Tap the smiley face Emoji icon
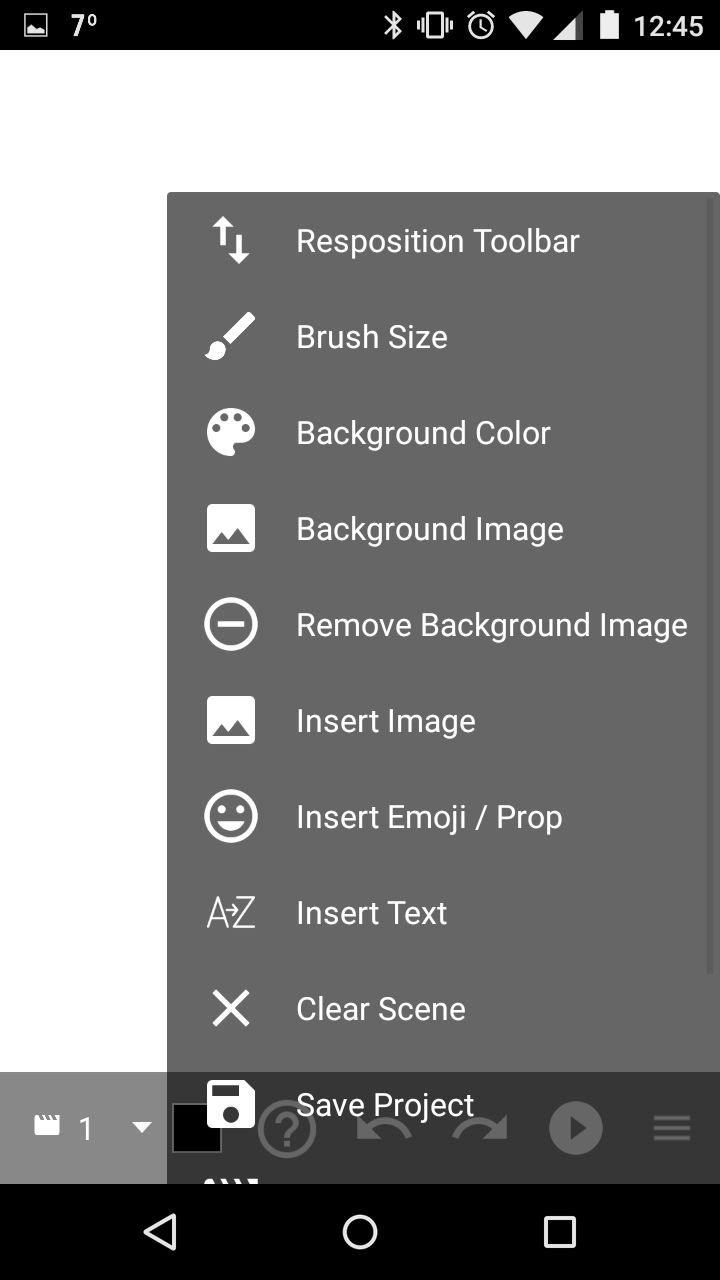 230,817
